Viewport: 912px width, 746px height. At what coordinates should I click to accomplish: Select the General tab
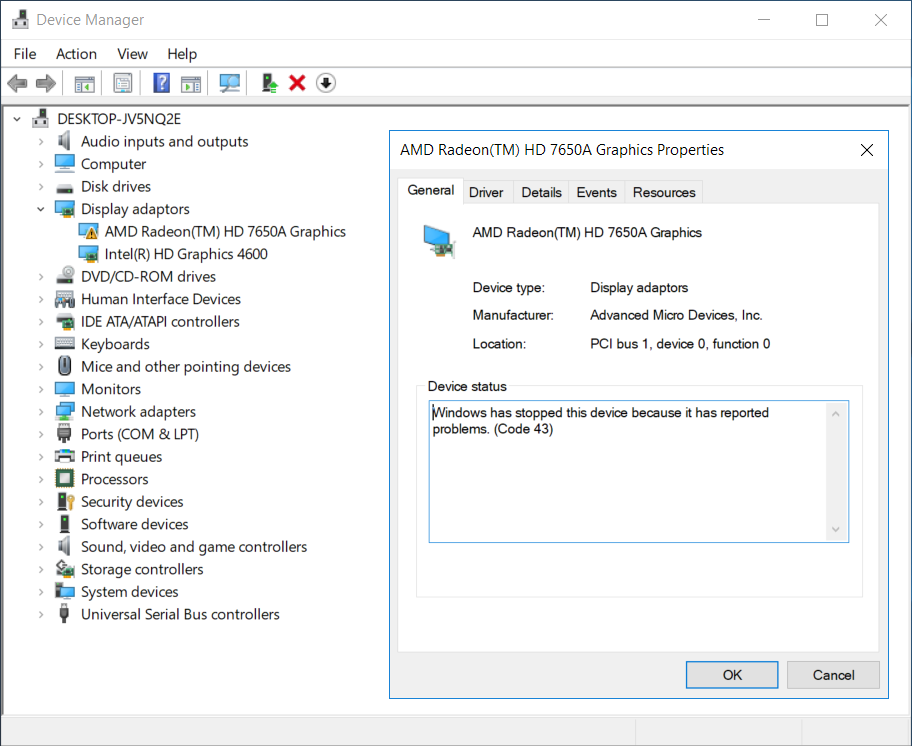430,190
